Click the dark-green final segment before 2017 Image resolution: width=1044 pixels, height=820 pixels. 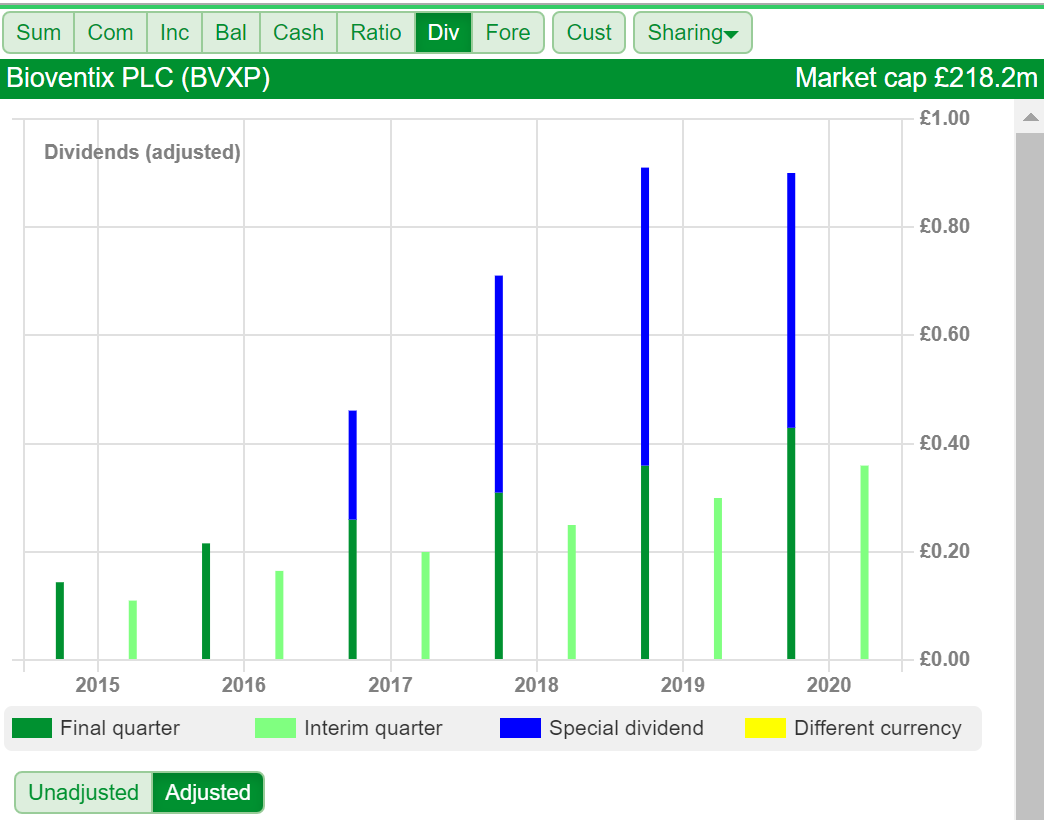pos(353,590)
